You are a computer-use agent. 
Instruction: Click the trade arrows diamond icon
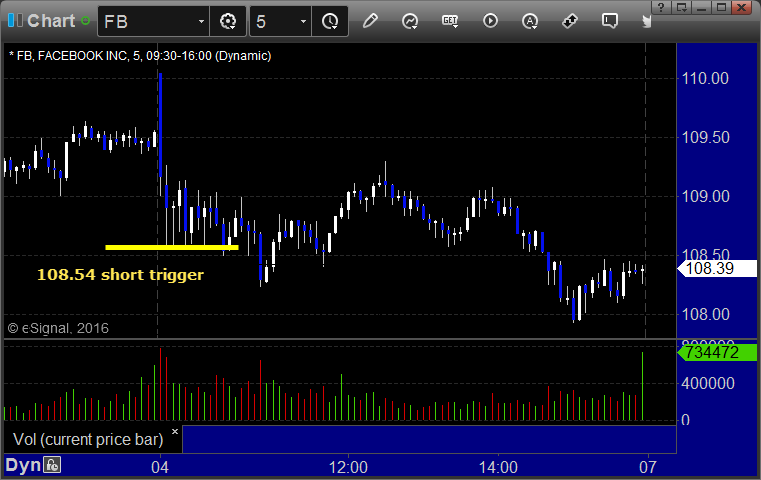coord(570,21)
